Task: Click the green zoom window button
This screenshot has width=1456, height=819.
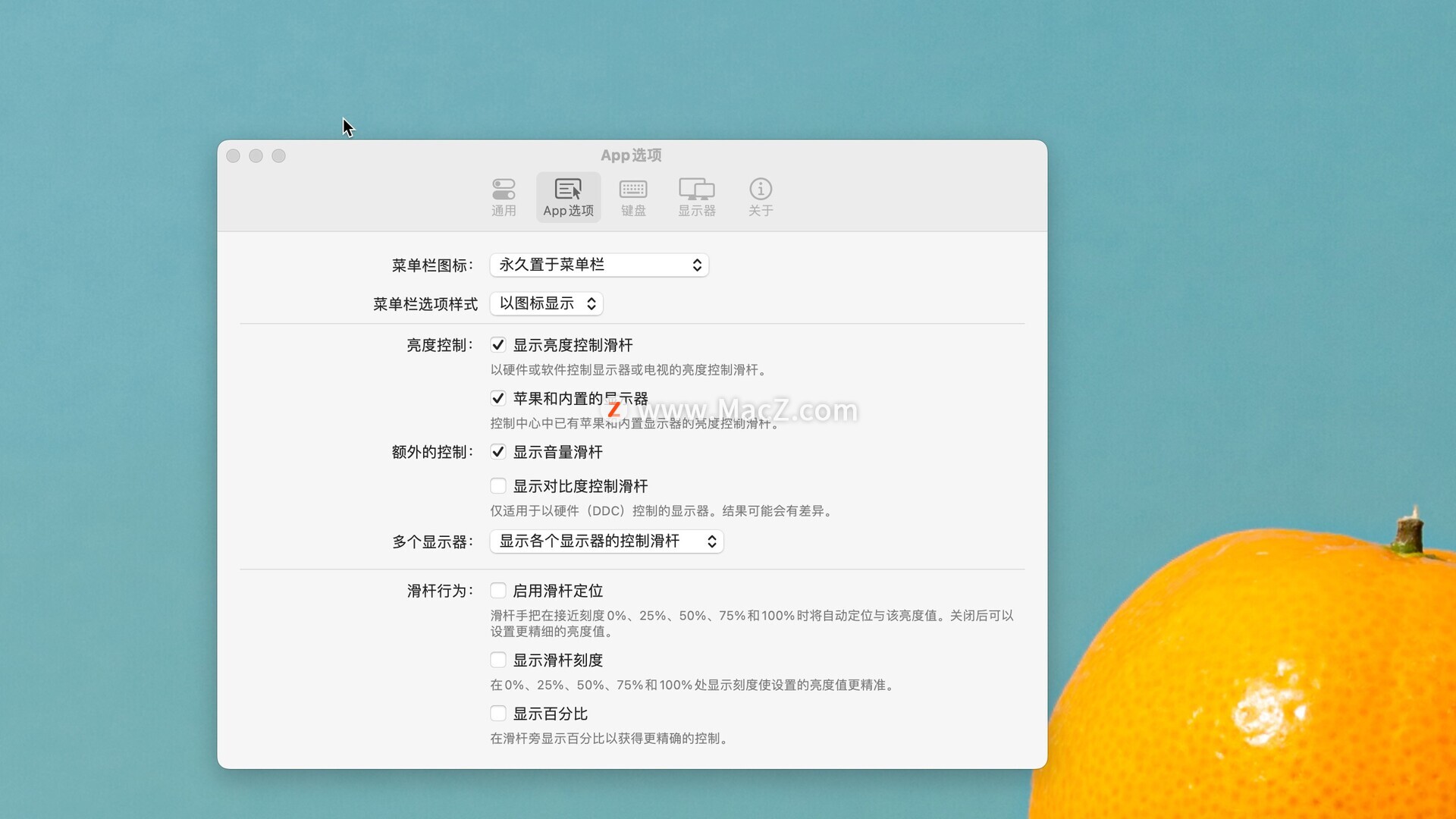Action: [279, 155]
